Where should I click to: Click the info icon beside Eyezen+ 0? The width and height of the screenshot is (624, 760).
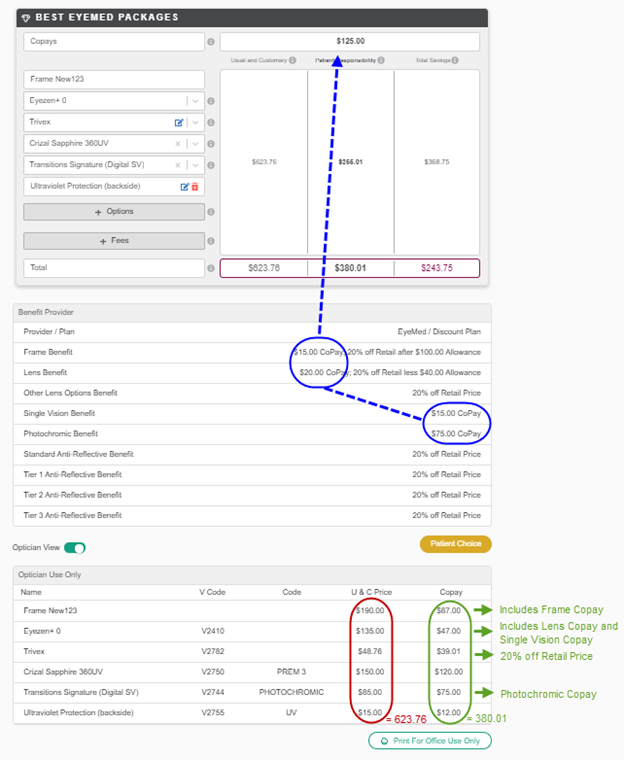point(211,101)
